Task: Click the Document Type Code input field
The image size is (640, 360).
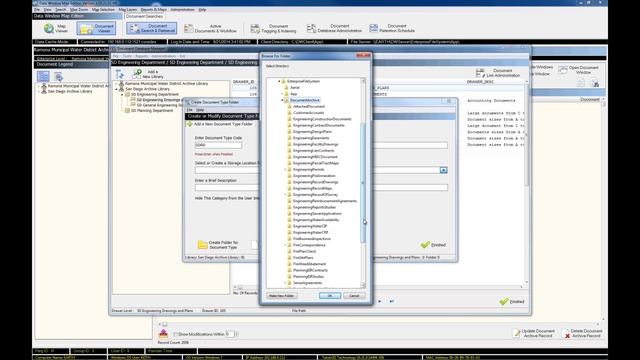Action: click(218, 145)
